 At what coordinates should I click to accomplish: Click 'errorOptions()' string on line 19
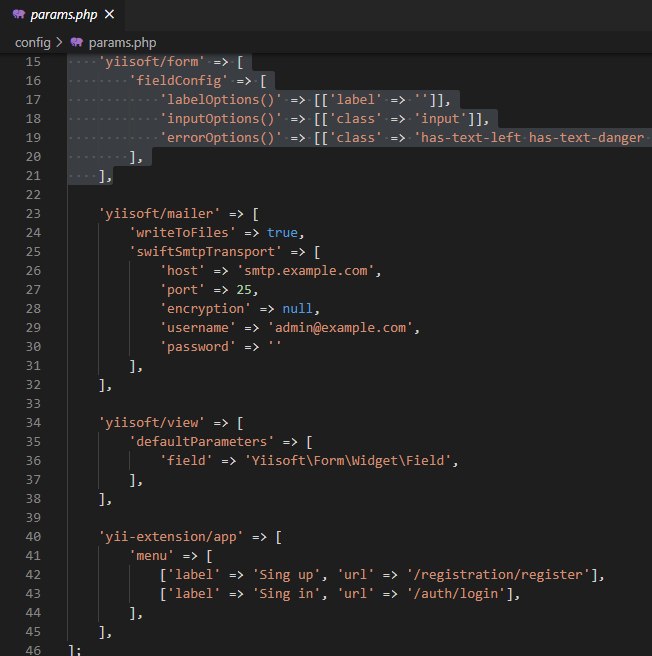tap(221, 138)
